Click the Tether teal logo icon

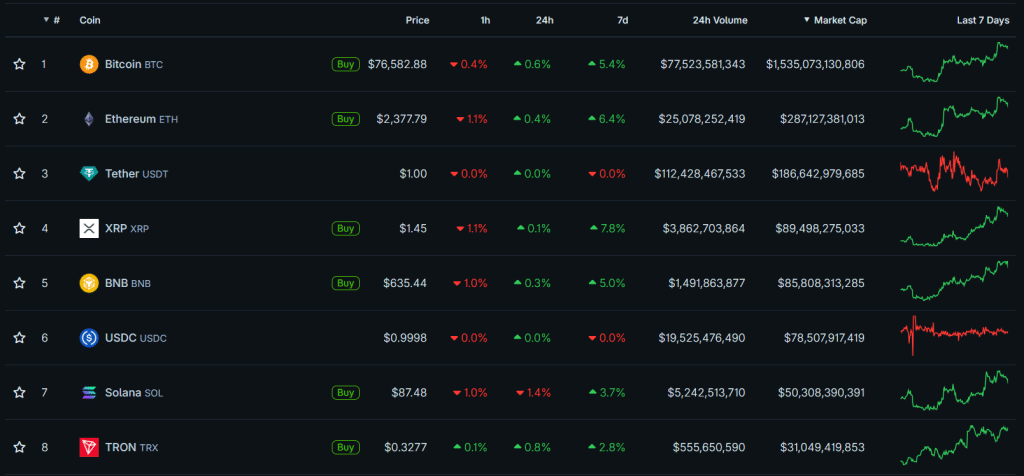coord(89,174)
